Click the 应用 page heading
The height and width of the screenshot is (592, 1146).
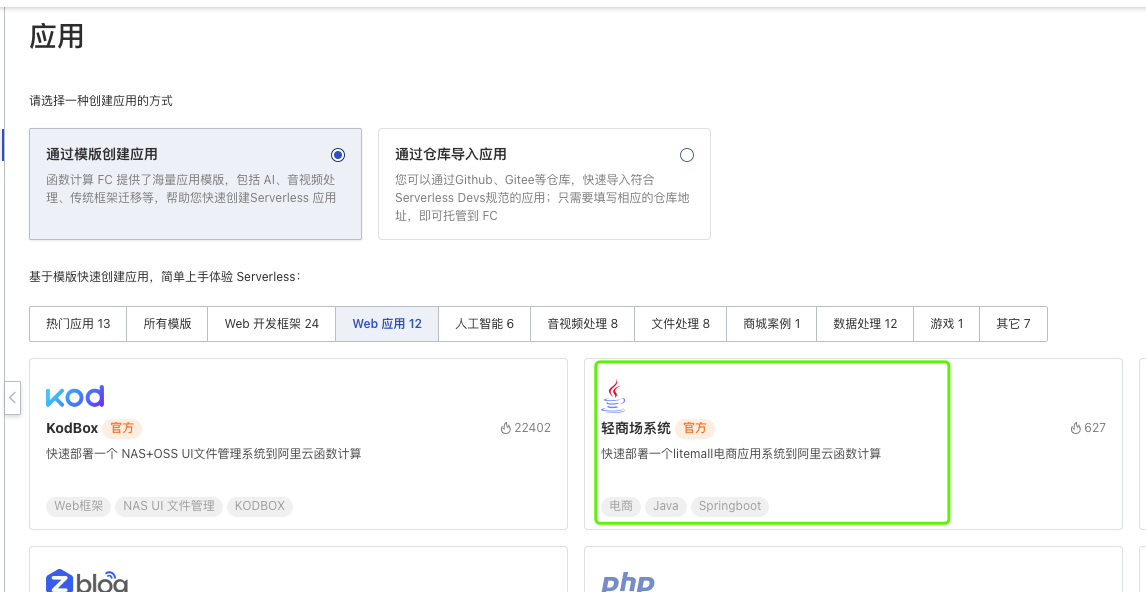point(56,37)
